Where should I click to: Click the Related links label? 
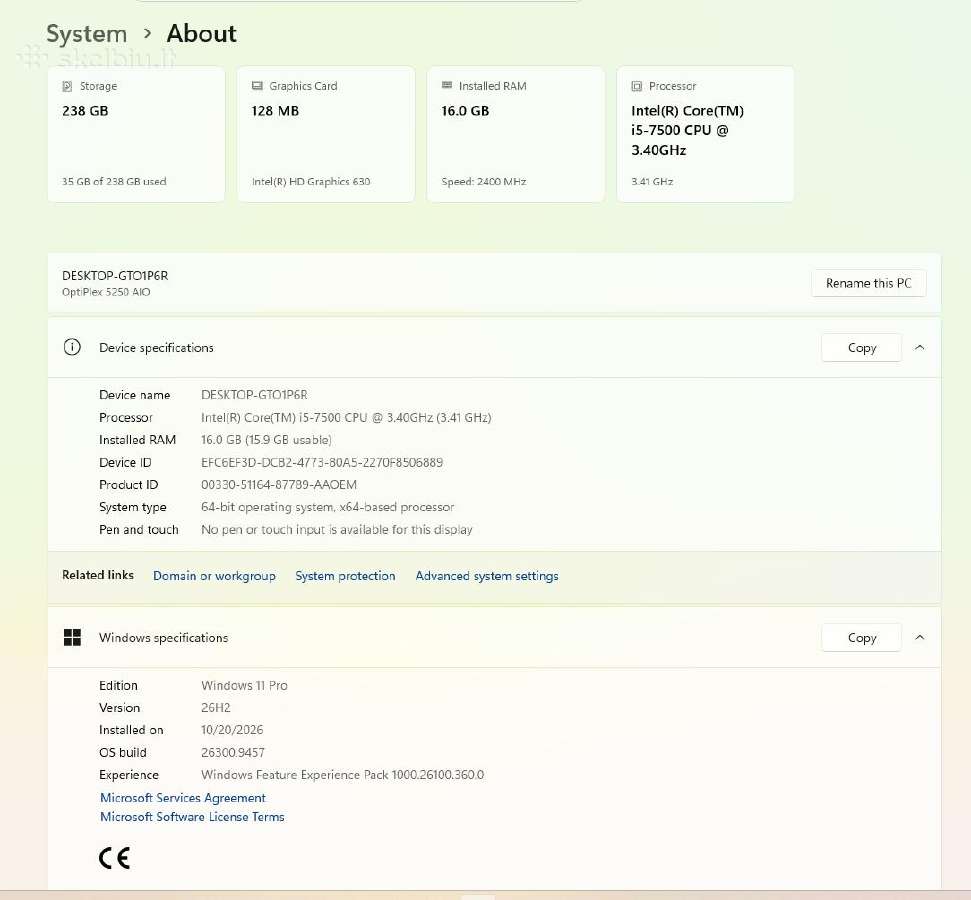point(98,575)
